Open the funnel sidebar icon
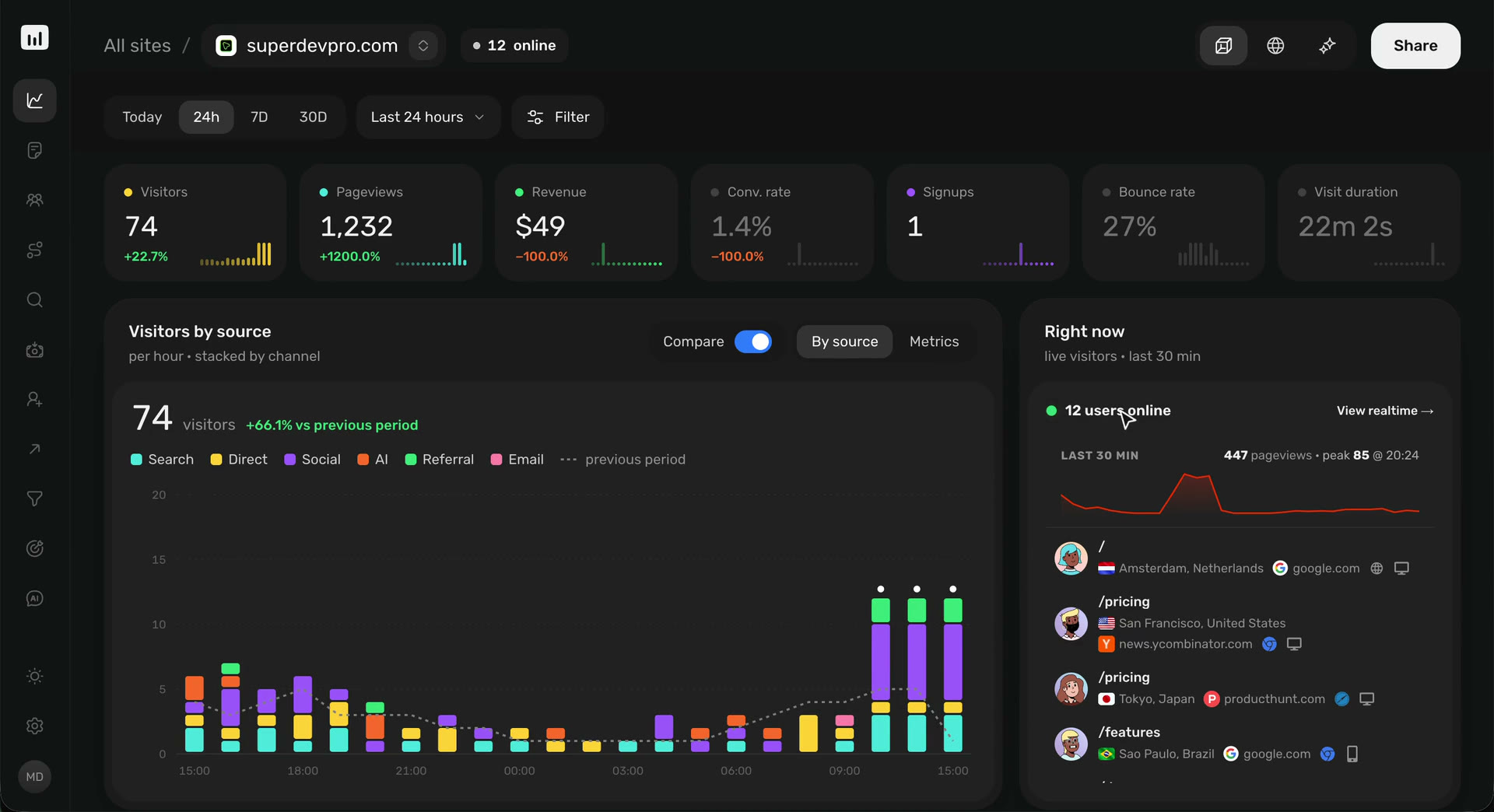The width and height of the screenshot is (1494, 812). pos(34,499)
